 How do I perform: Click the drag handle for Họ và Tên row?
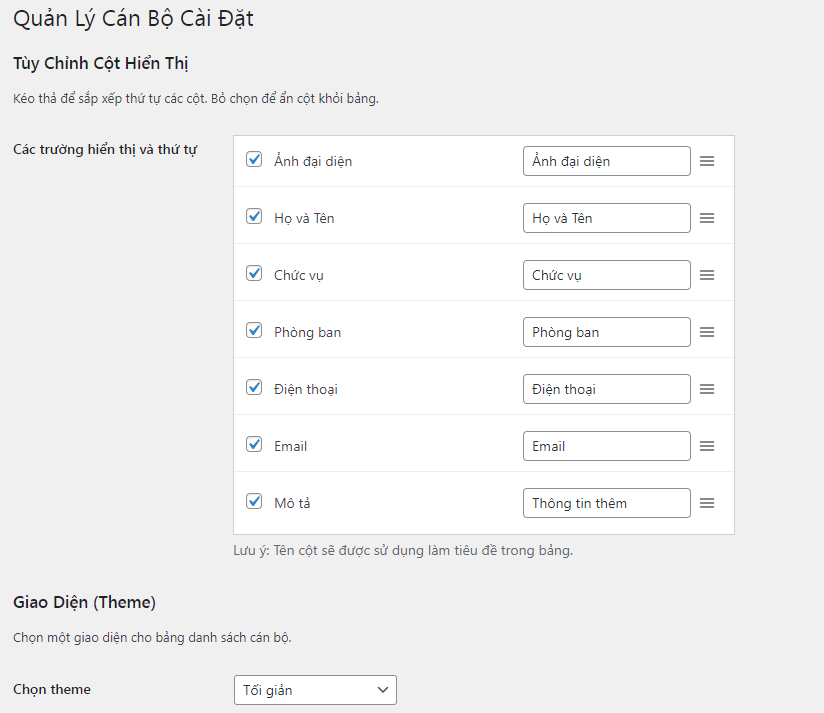pos(707,218)
